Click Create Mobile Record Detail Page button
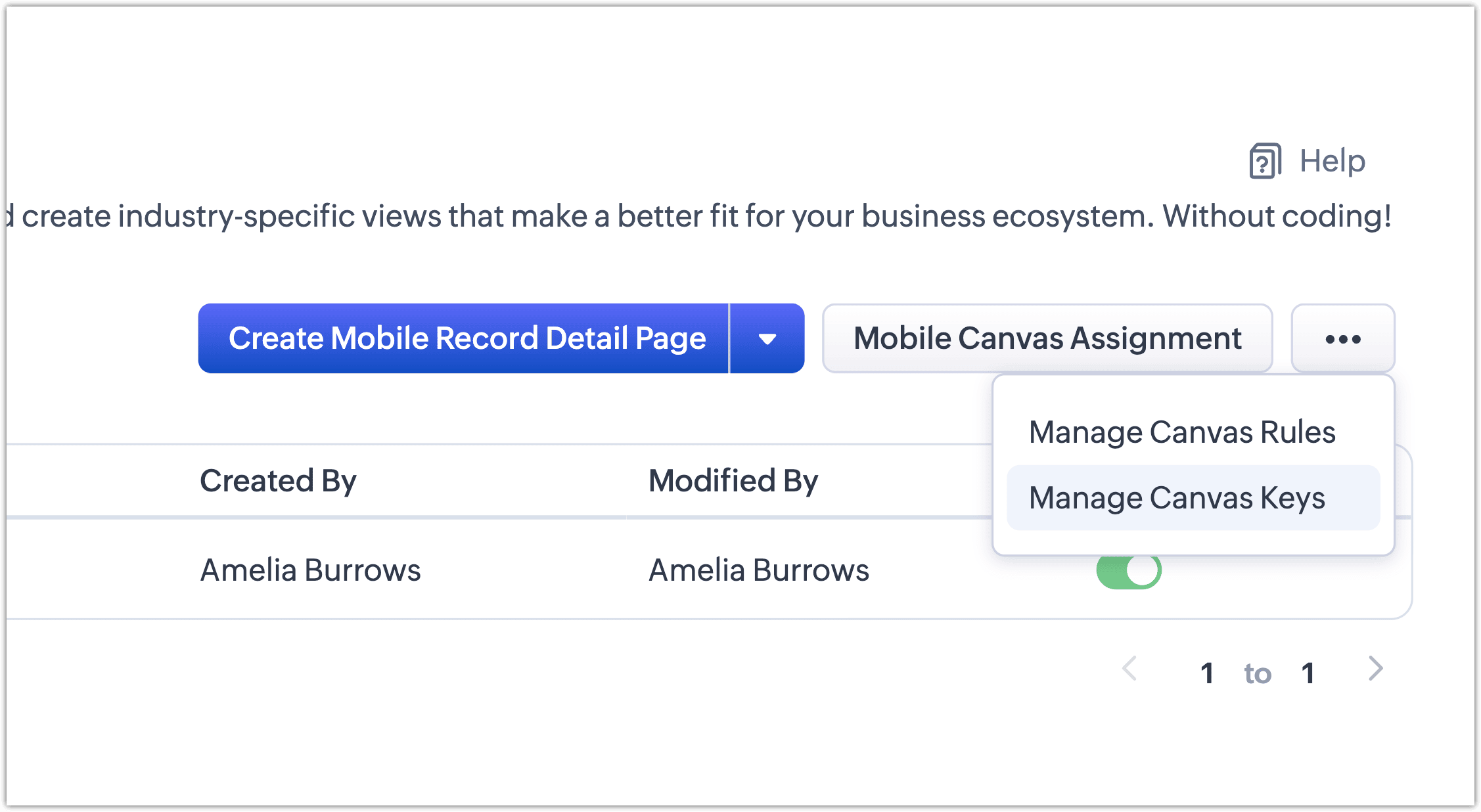 click(467, 338)
